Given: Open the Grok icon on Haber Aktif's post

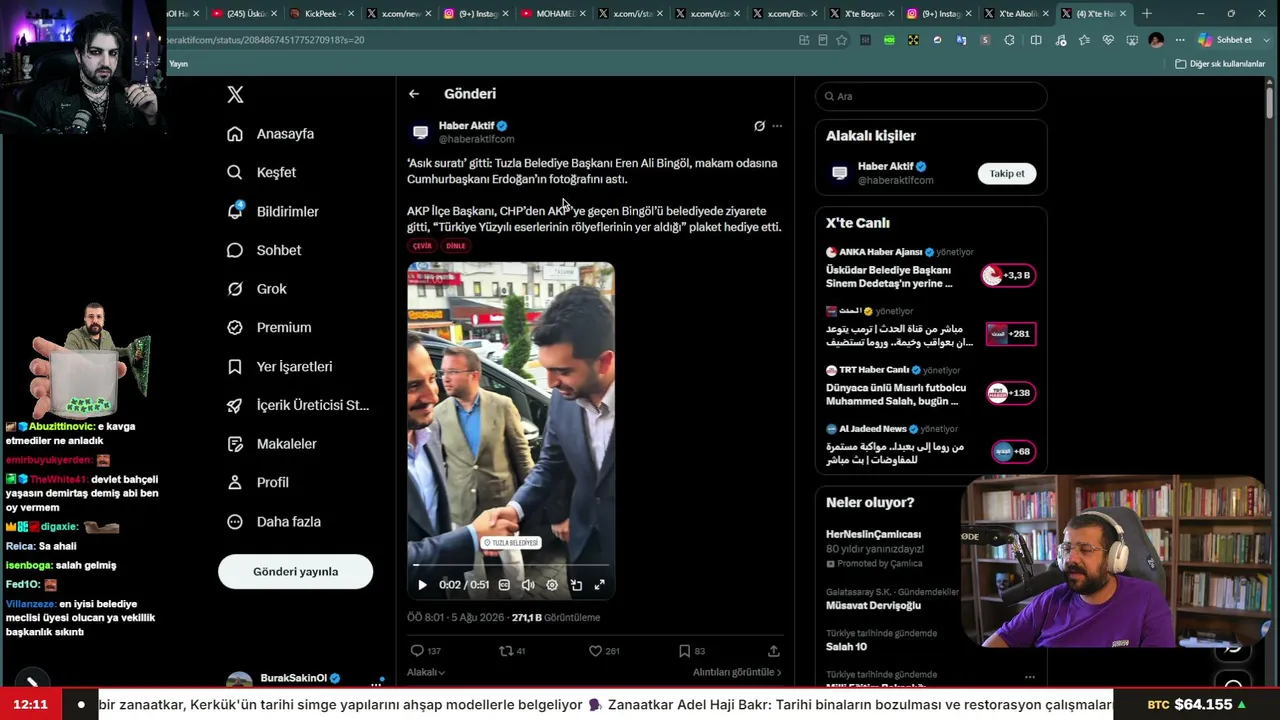Looking at the screenshot, I should pyautogui.click(x=759, y=126).
